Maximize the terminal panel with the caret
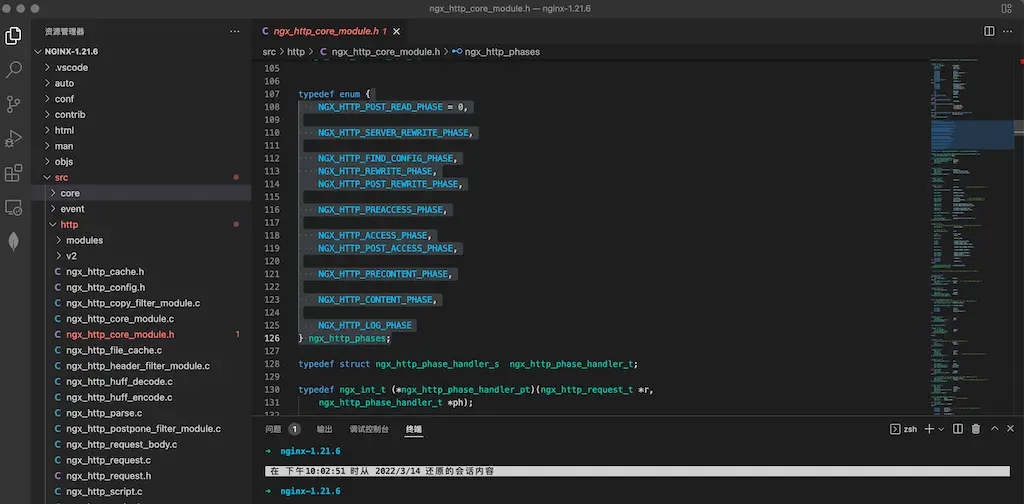The width and height of the screenshot is (1024, 504). [994, 429]
